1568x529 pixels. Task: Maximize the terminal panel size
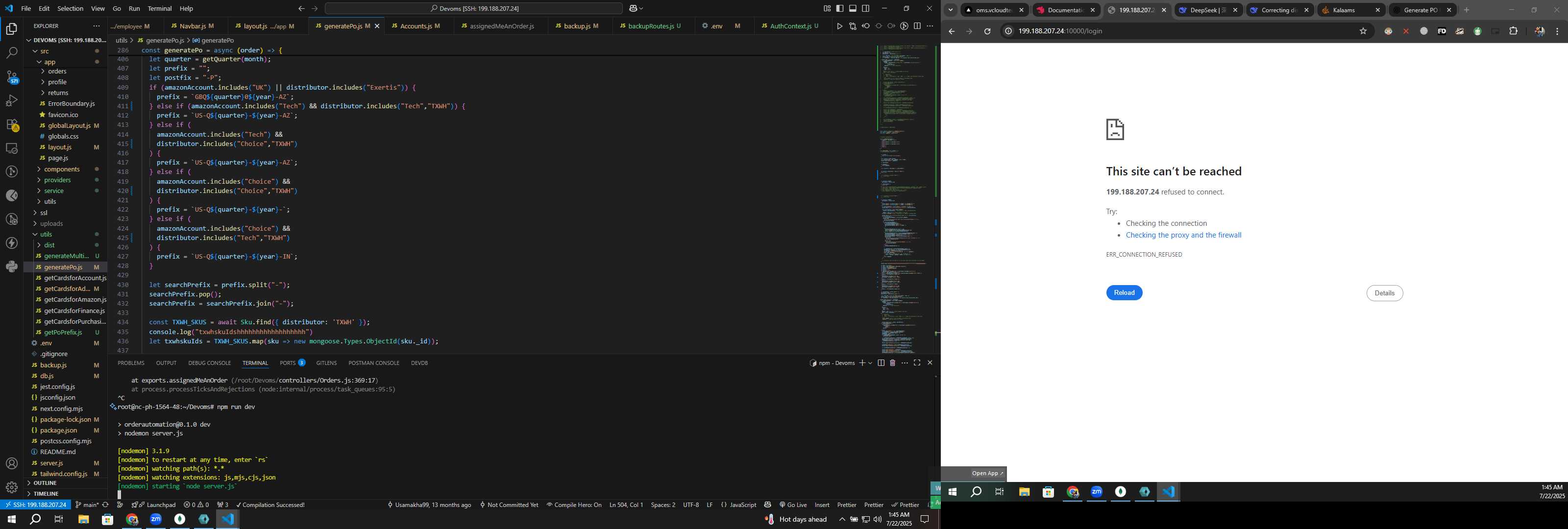917,363
